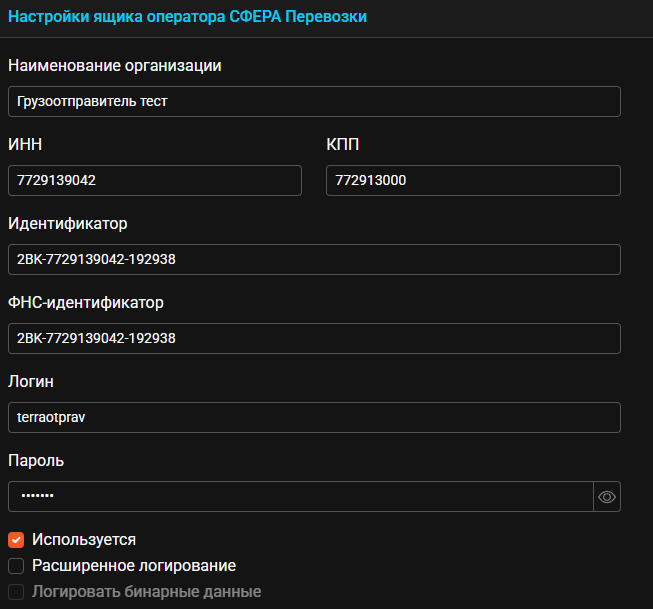Click the ФНС-идентификатор label
The image size is (653, 609).
86,303
